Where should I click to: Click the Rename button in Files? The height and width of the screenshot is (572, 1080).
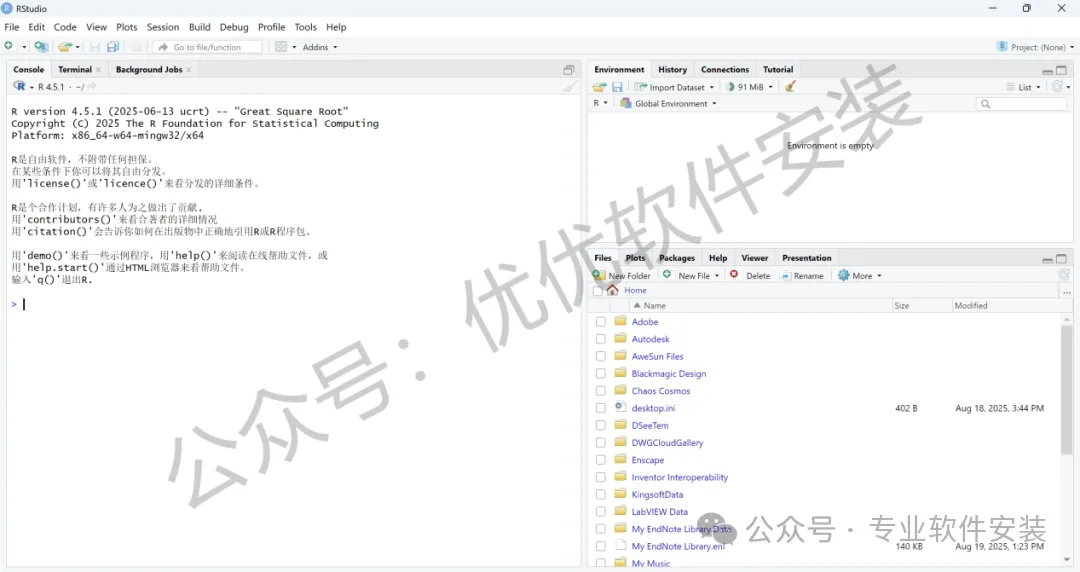802,276
